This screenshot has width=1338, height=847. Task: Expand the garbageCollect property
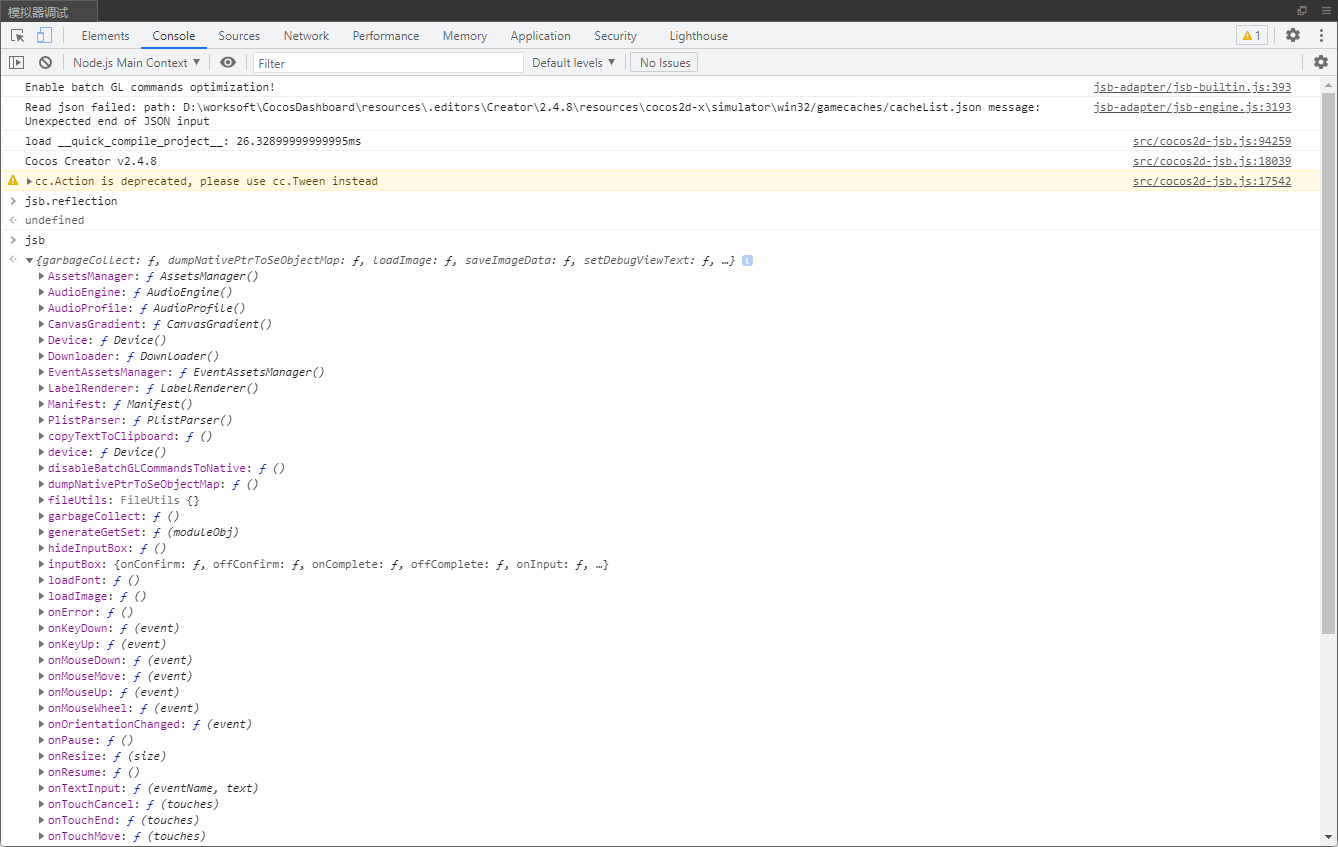(42, 516)
